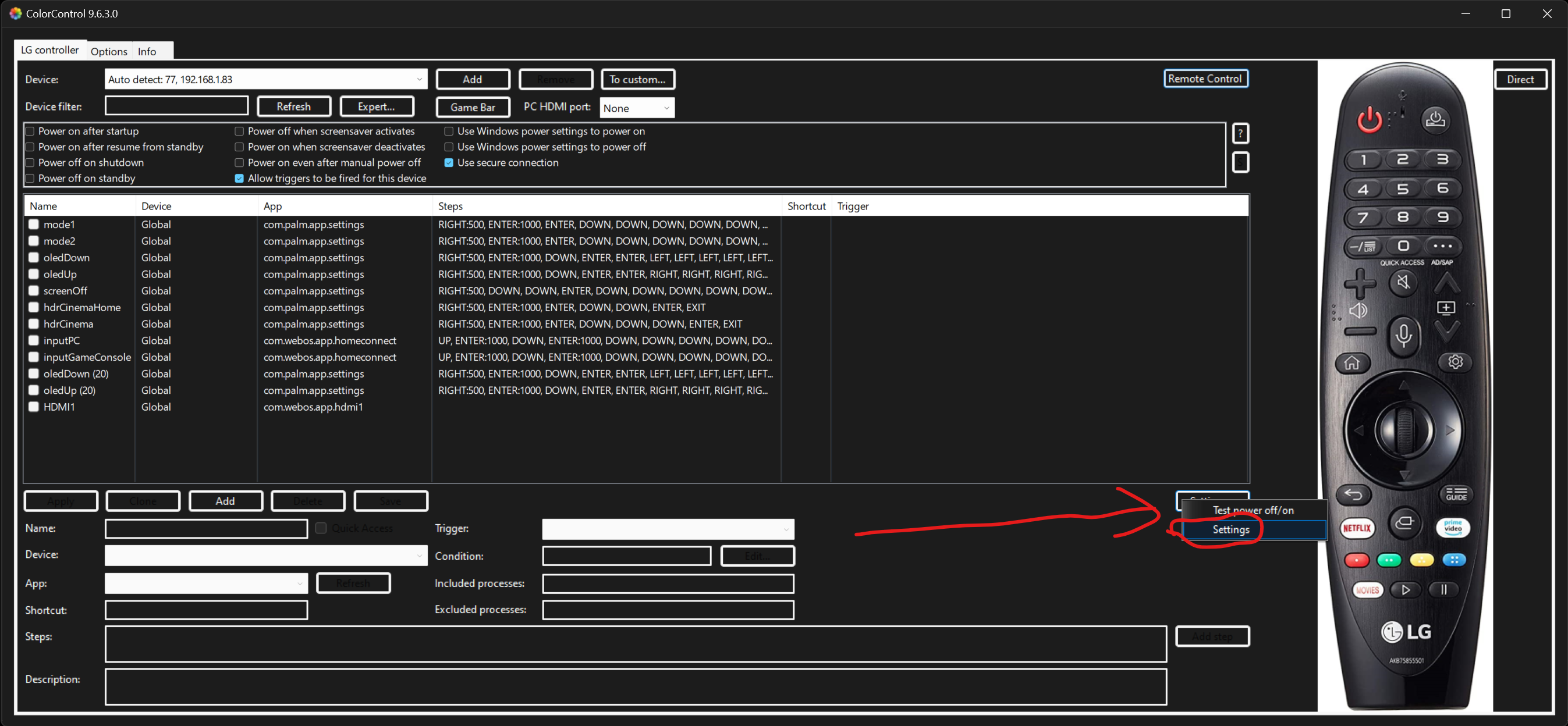Tick the oledDown preset checkbox

[x=34, y=258]
